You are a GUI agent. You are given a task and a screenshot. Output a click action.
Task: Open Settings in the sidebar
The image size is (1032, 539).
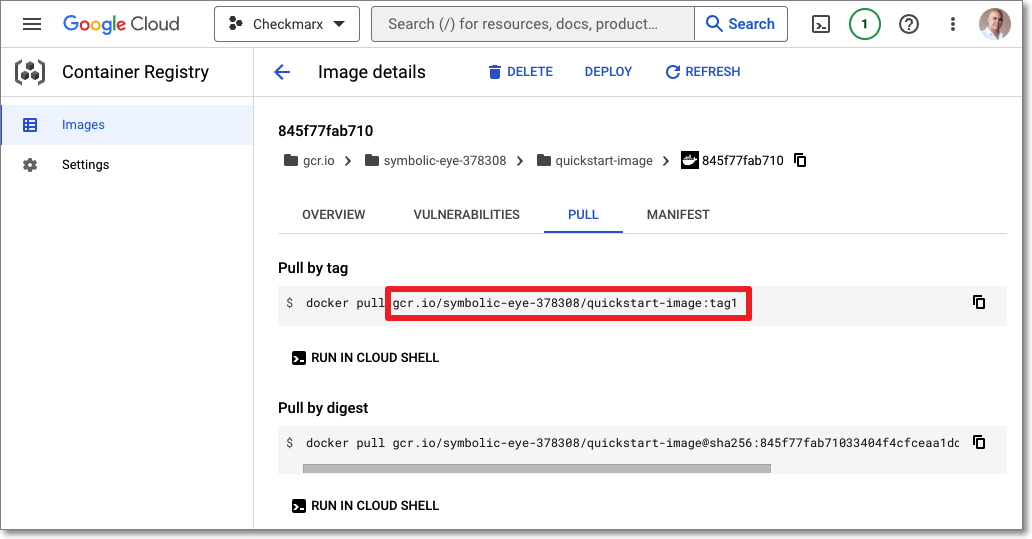click(127, 165)
